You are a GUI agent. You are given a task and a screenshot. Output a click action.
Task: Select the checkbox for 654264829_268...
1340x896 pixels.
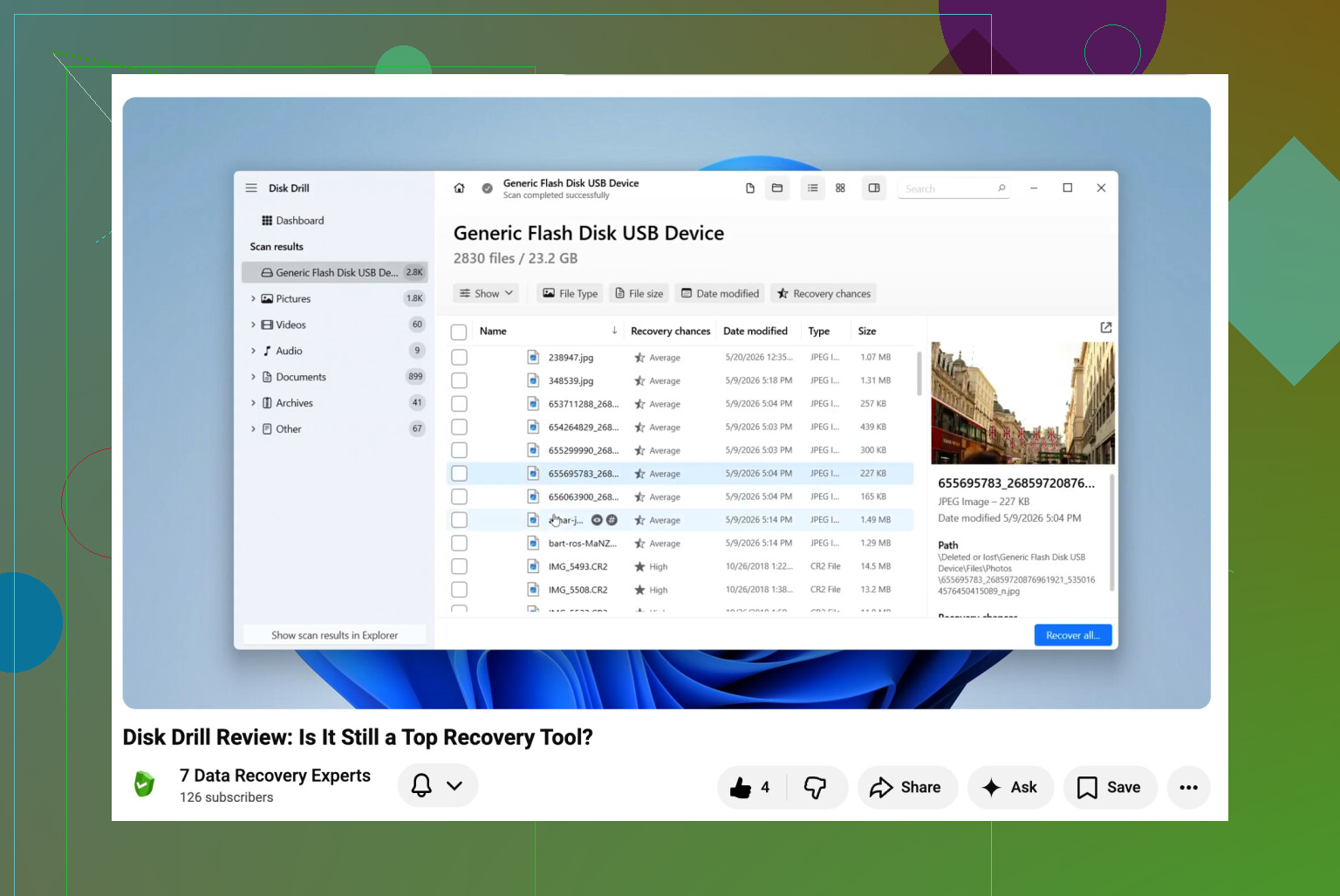(459, 427)
